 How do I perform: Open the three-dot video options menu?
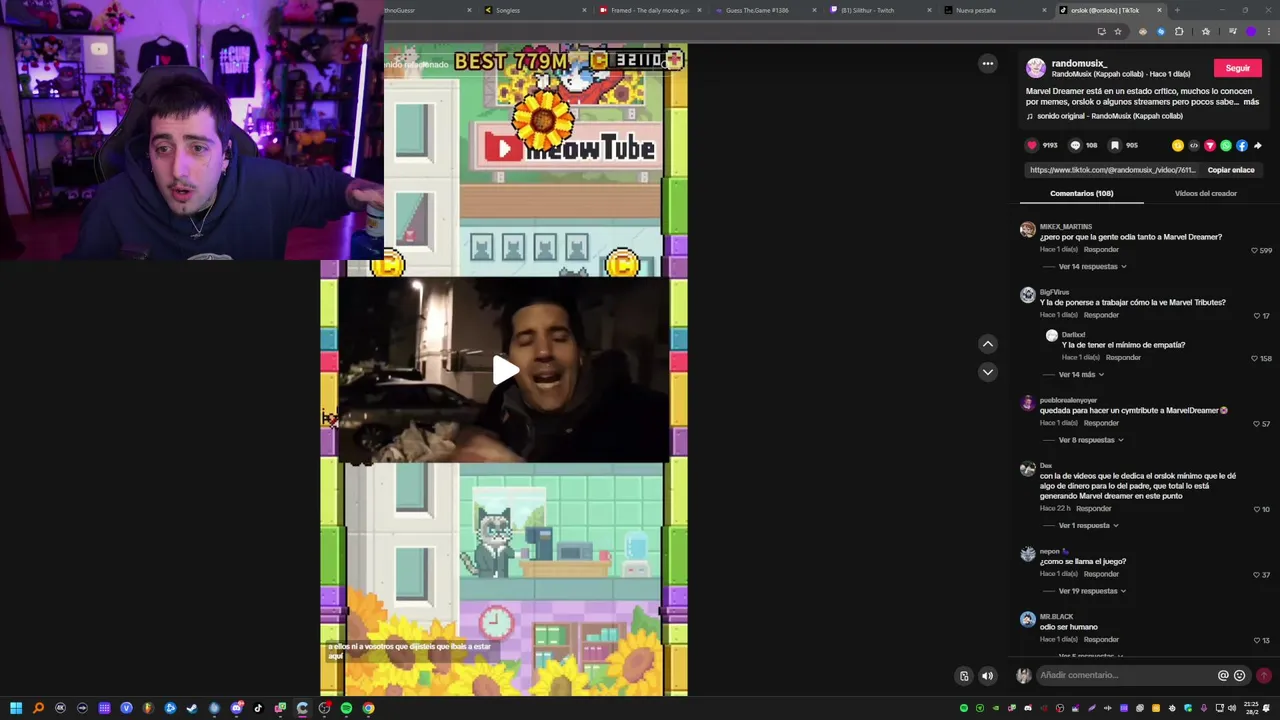coord(988,64)
